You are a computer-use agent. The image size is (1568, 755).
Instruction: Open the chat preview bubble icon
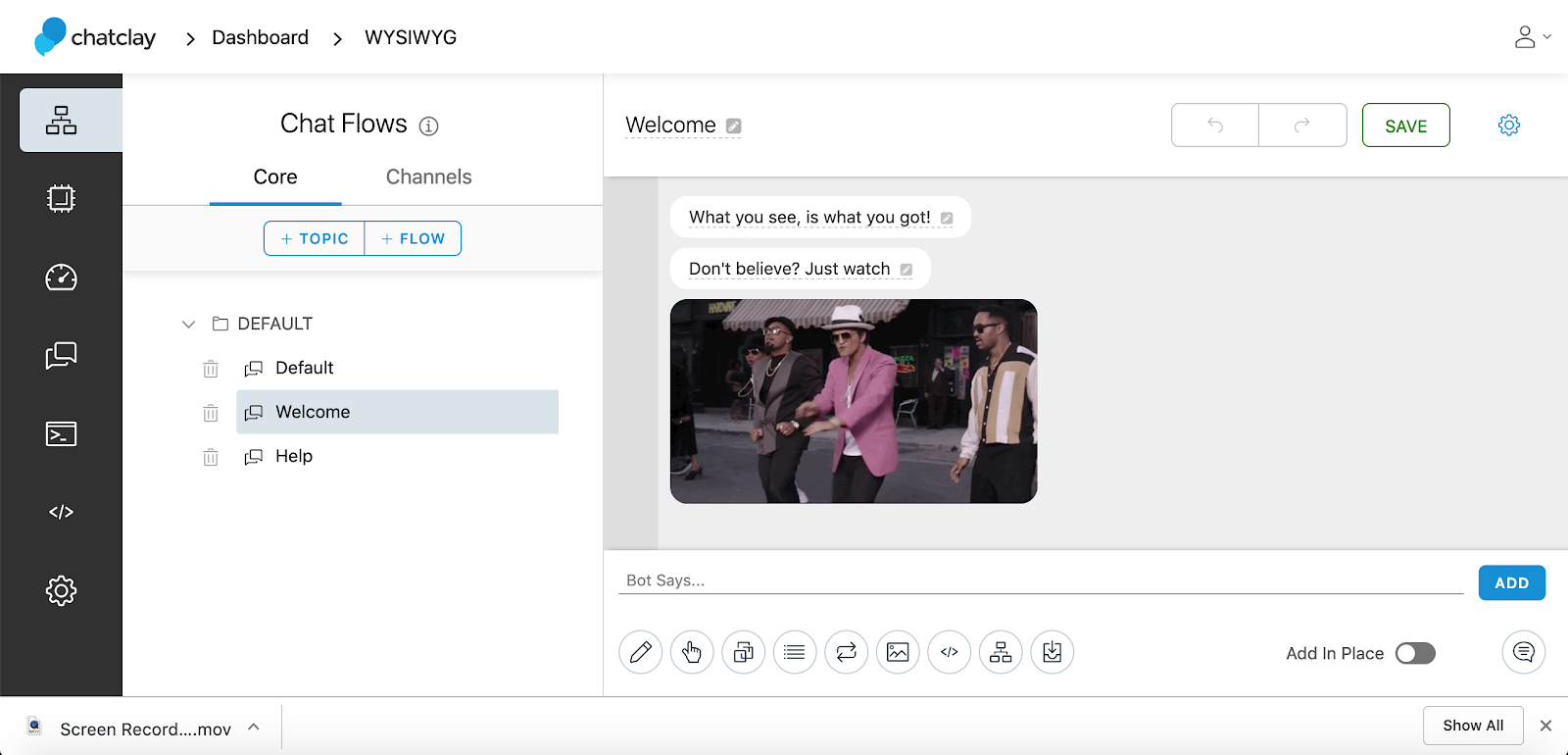[1524, 652]
